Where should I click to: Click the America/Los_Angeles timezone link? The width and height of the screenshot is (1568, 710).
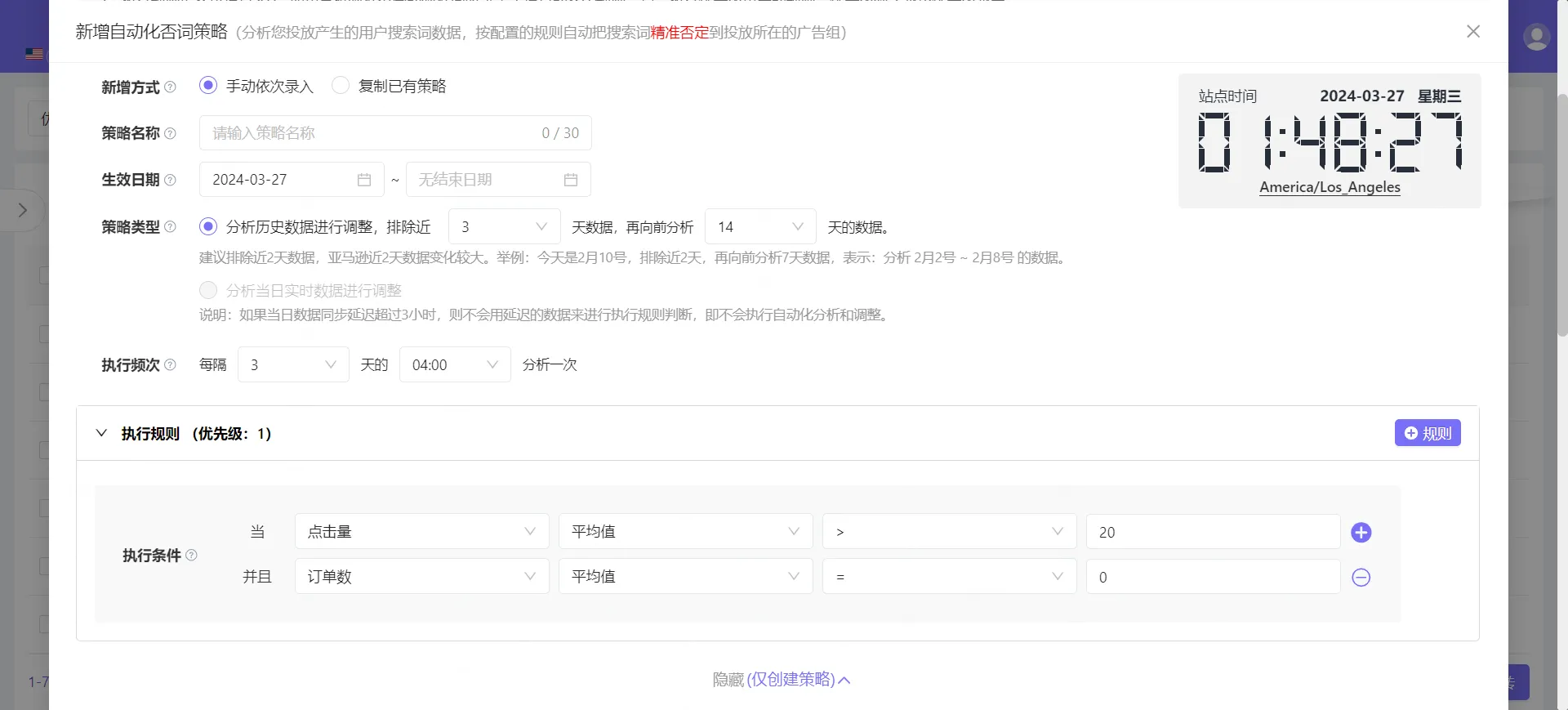coord(1330,187)
